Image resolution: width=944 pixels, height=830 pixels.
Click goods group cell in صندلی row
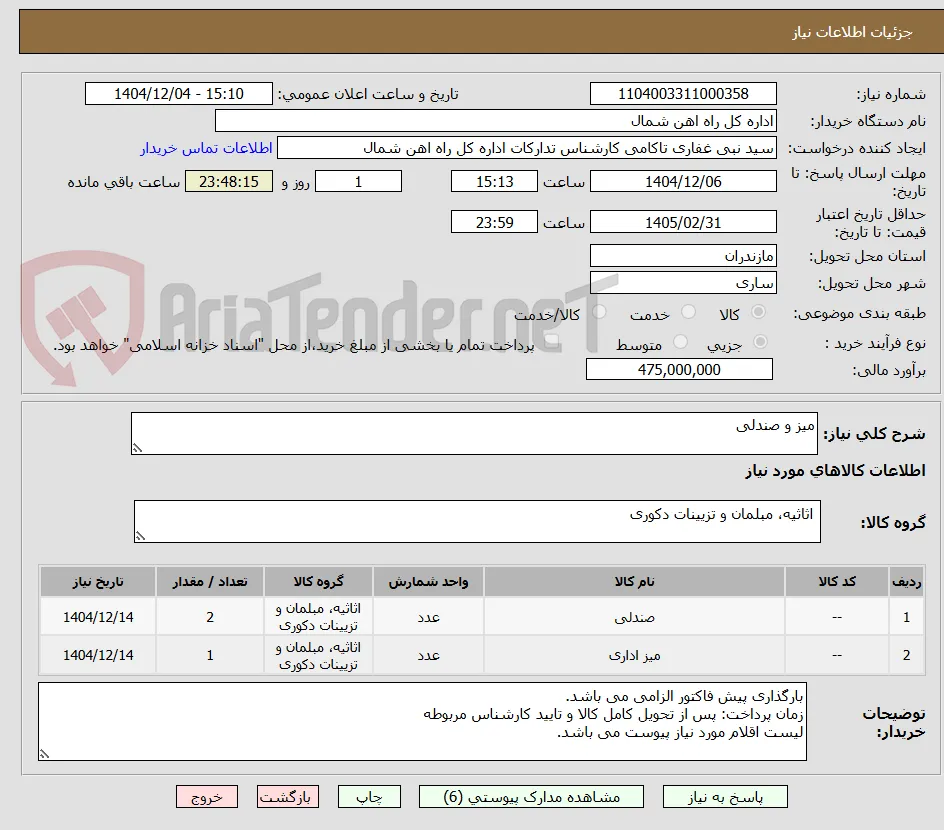pyautogui.click(x=318, y=617)
